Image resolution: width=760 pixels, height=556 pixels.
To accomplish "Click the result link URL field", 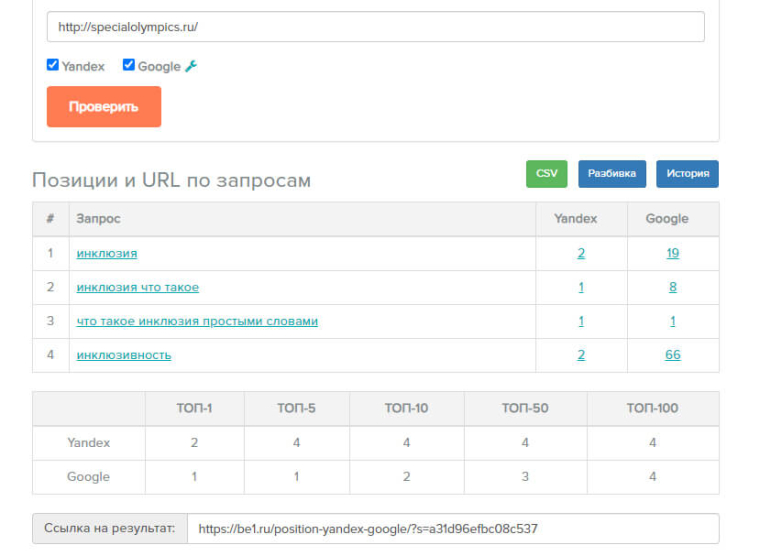I will (452, 529).
